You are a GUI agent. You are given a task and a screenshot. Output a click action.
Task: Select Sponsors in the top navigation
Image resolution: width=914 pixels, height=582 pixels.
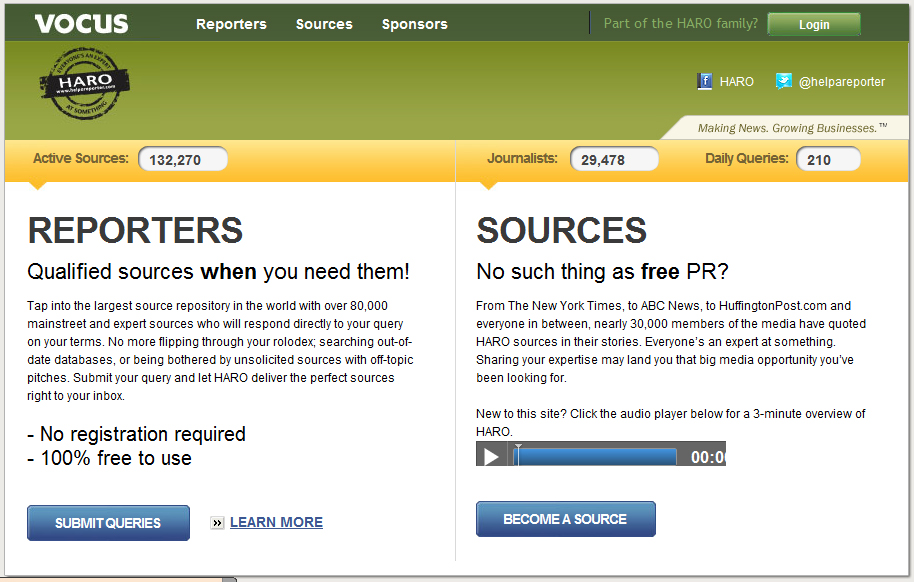(x=414, y=24)
